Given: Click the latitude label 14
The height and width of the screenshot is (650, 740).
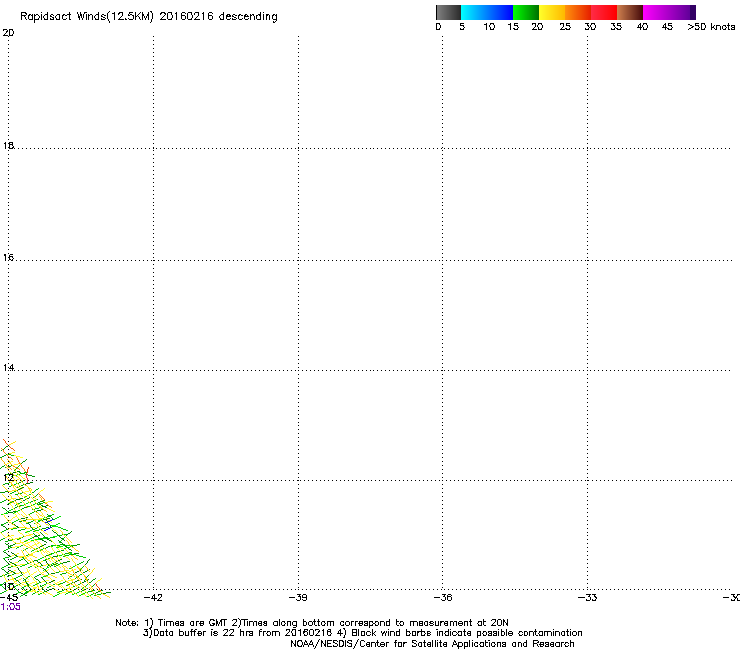Looking at the screenshot, I should click(x=8, y=367).
